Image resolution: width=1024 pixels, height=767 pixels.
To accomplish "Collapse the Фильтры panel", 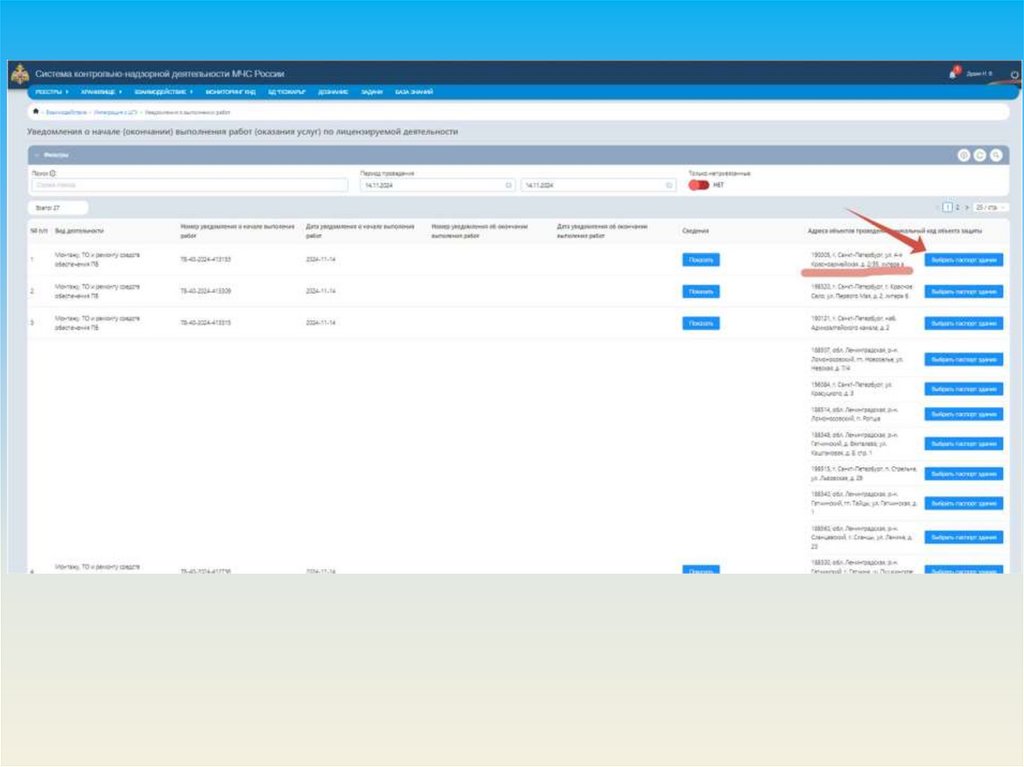I will pos(37,155).
